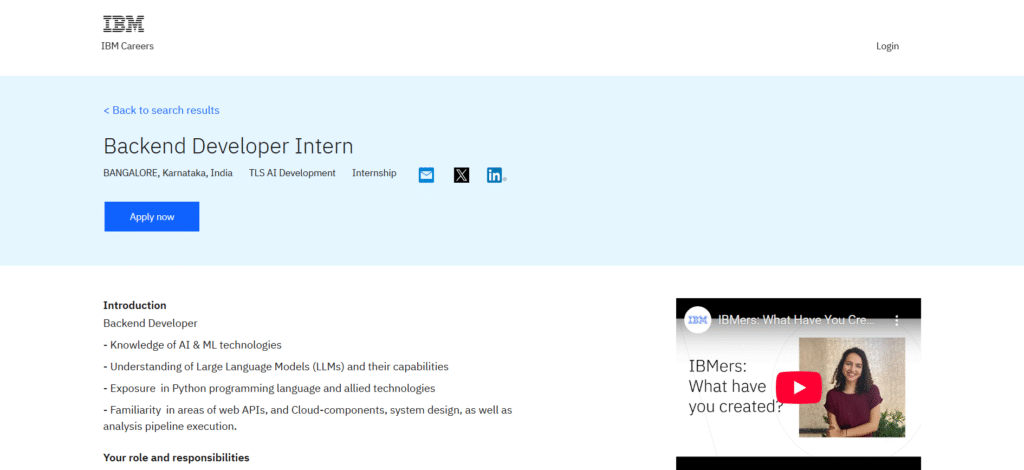Click the Internship job type label
Image resolution: width=1024 pixels, height=470 pixels.
pos(374,173)
